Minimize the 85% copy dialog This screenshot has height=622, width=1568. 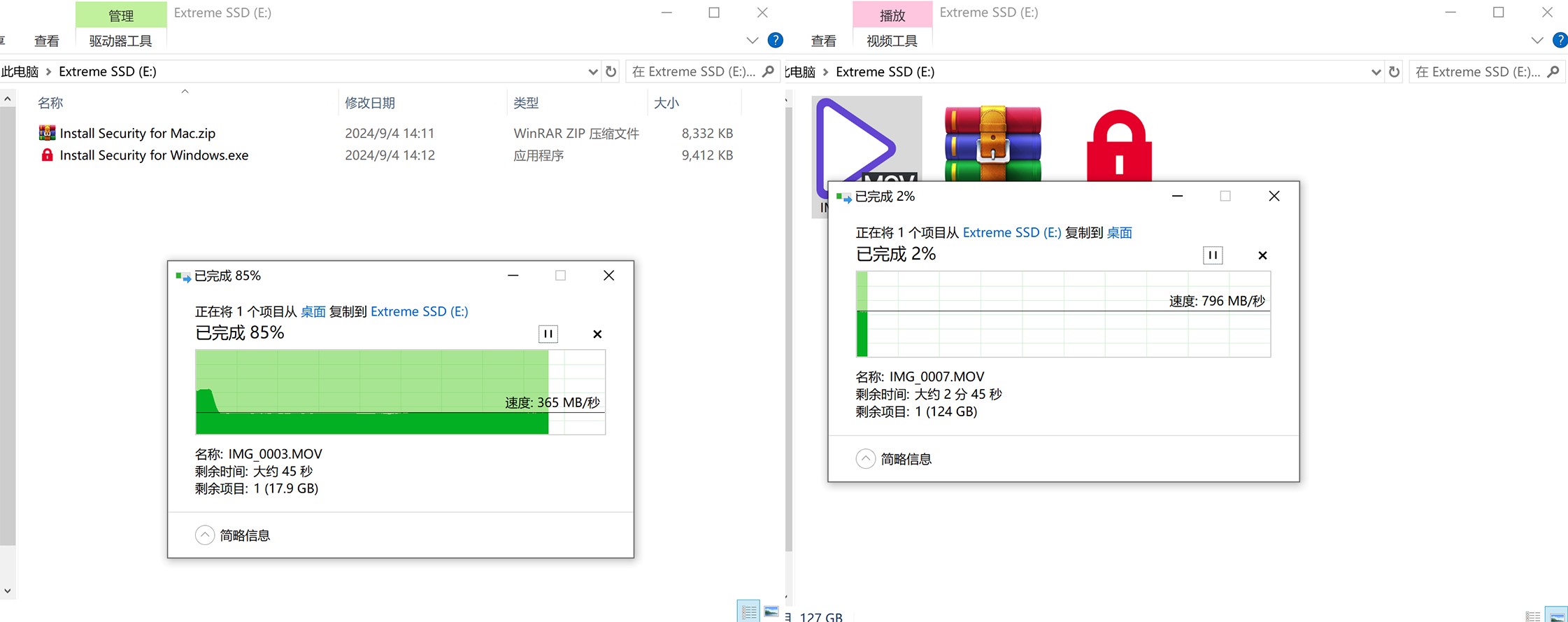coord(513,276)
